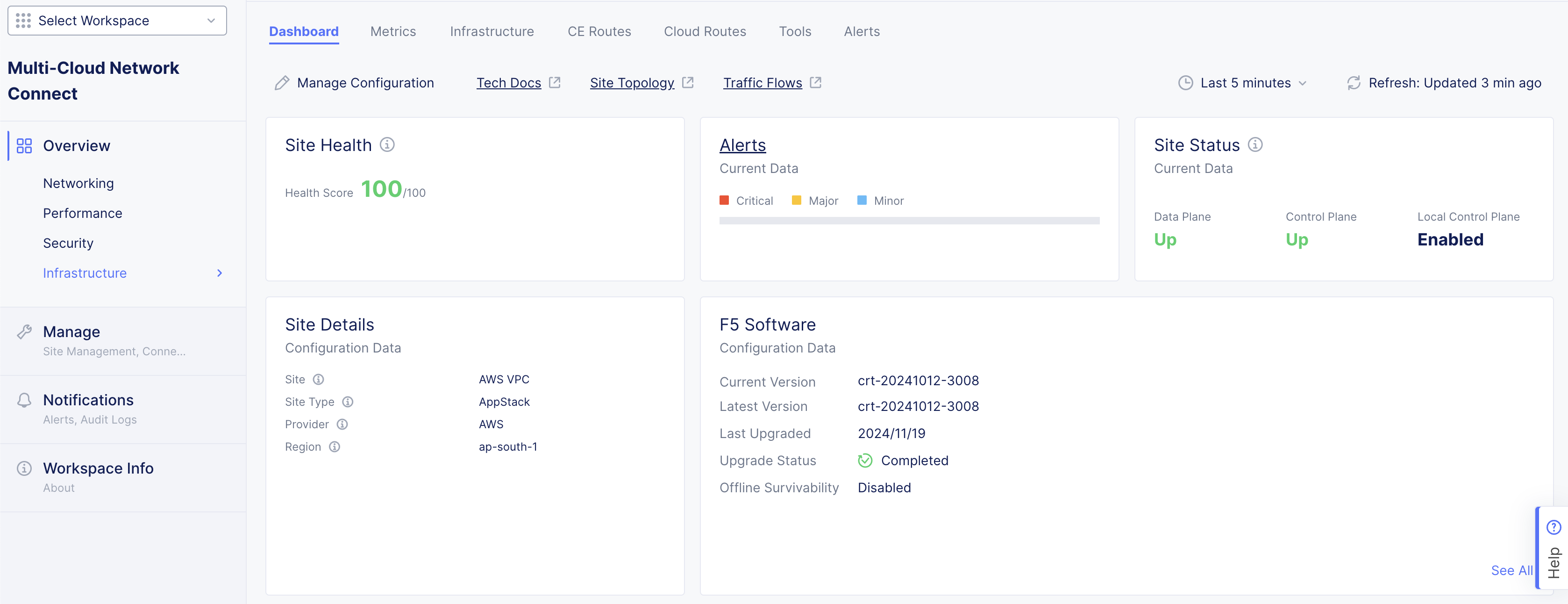Click the blue Minor legend swatch

tap(862, 200)
